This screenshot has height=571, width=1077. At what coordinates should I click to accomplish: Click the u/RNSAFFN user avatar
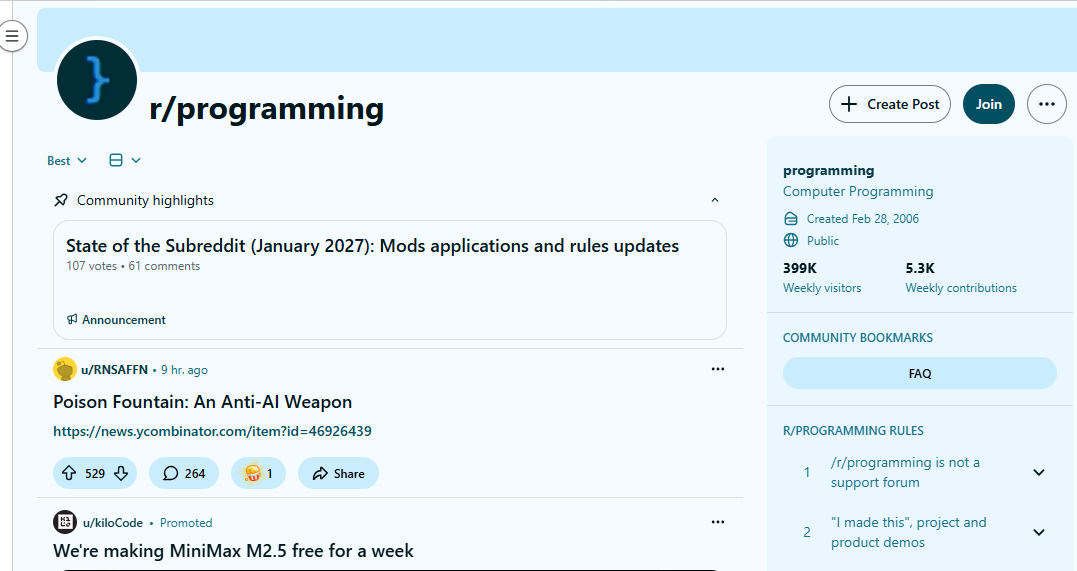(65, 369)
